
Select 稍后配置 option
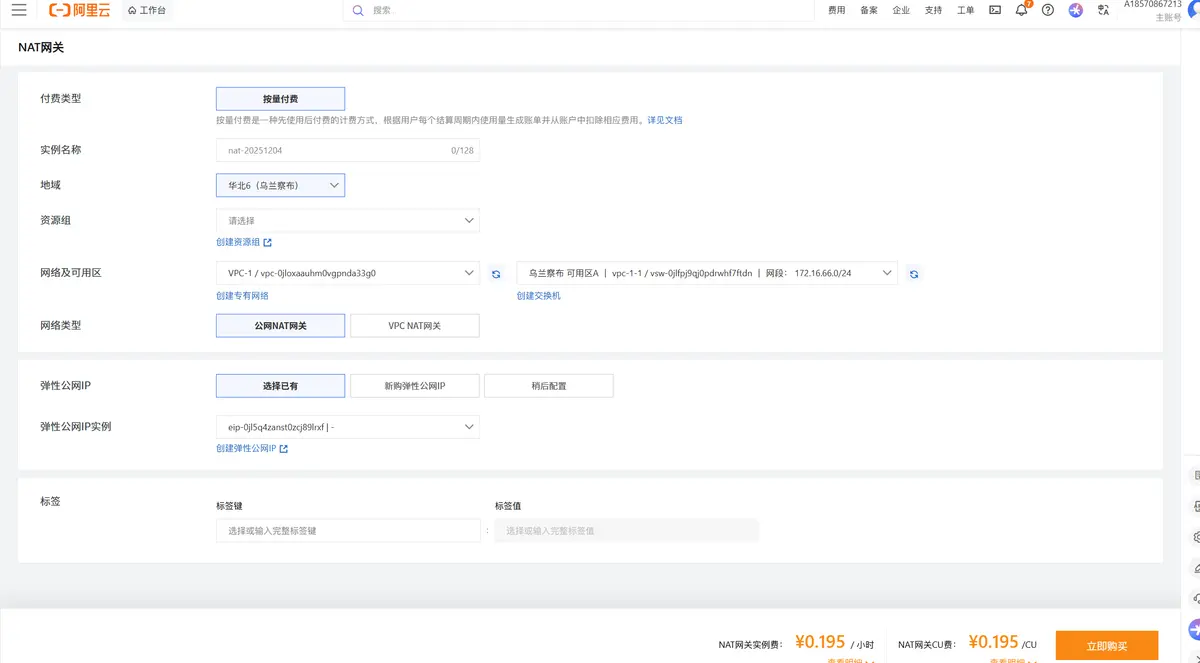tap(548, 386)
